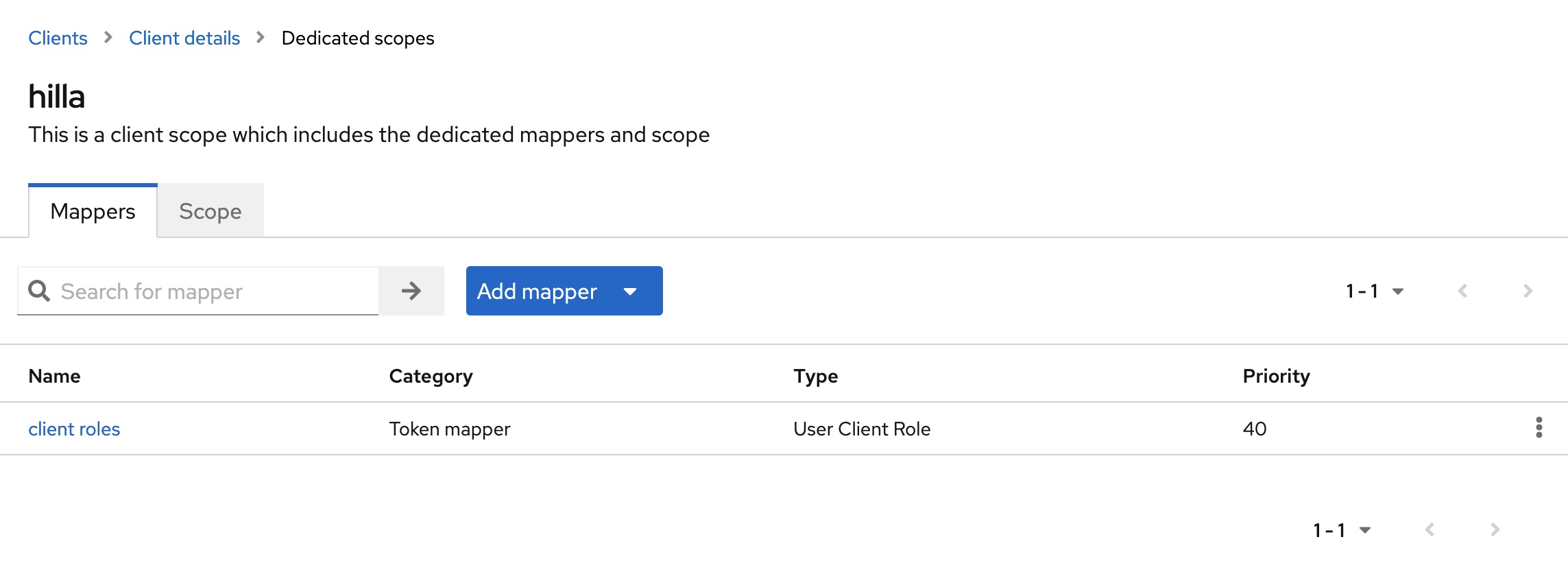The width and height of the screenshot is (1568, 561).
Task: Click the Priority column header
Action: click(x=1276, y=376)
